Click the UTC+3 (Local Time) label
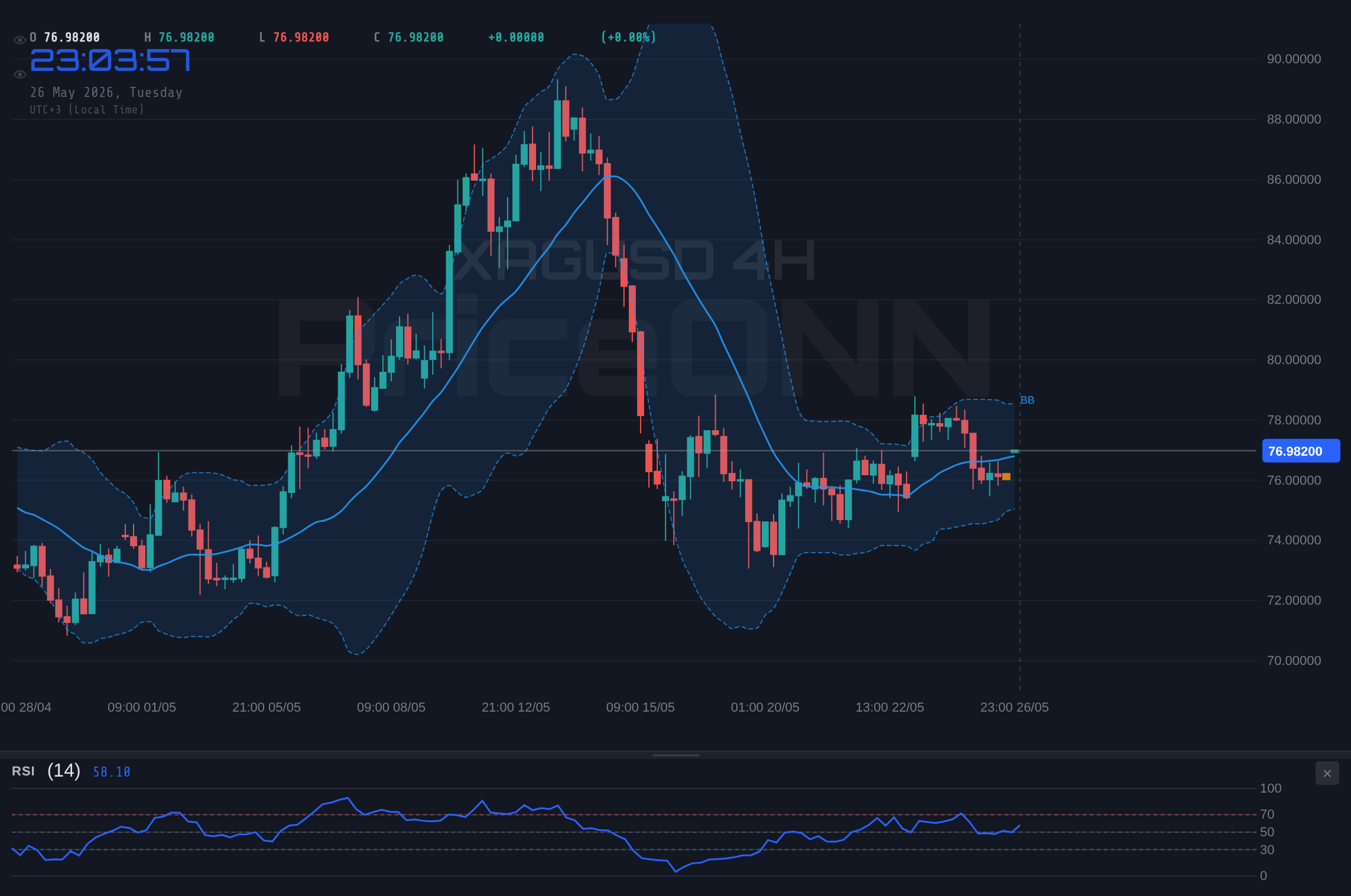The height and width of the screenshot is (896, 1351). click(87, 109)
